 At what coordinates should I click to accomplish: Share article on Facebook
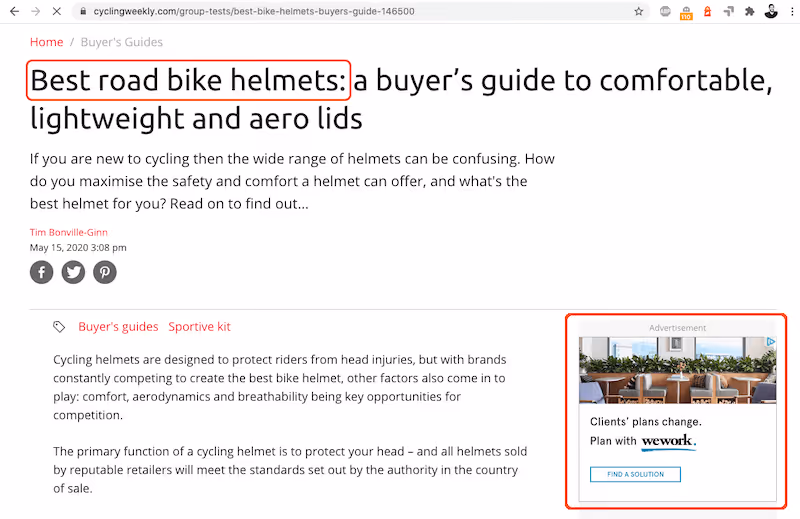click(x=41, y=272)
